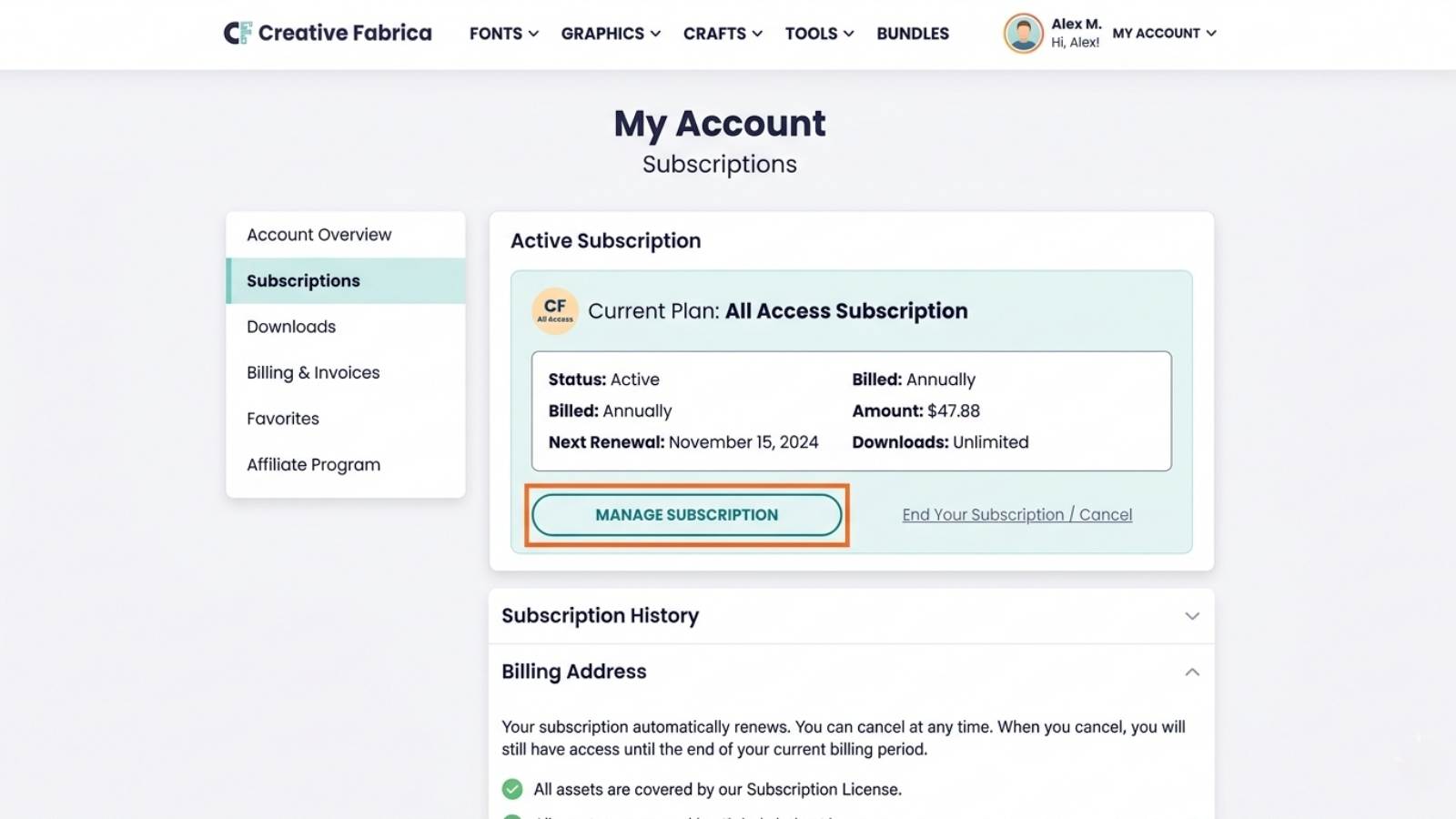Open the My Account dropdown
1456x819 pixels.
pyautogui.click(x=1164, y=34)
